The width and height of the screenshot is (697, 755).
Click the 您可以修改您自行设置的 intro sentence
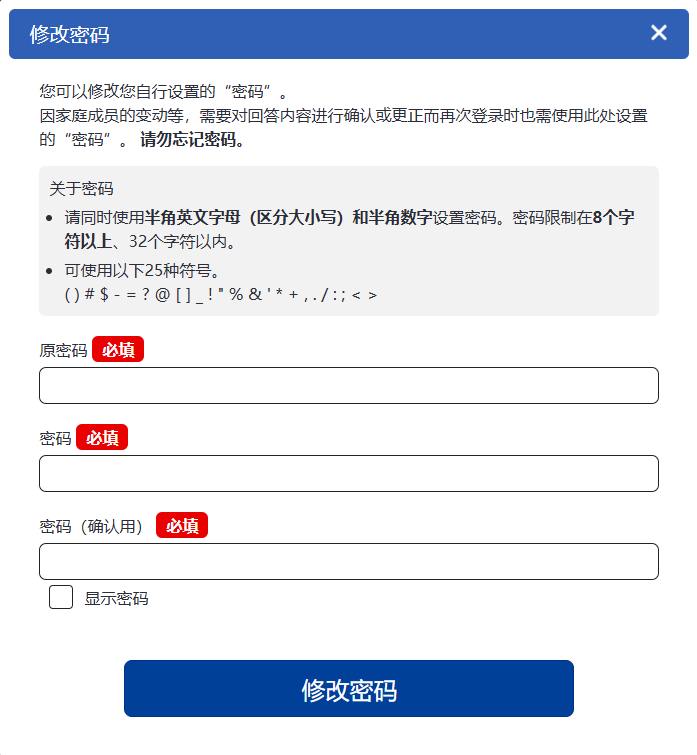pos(162,91)
